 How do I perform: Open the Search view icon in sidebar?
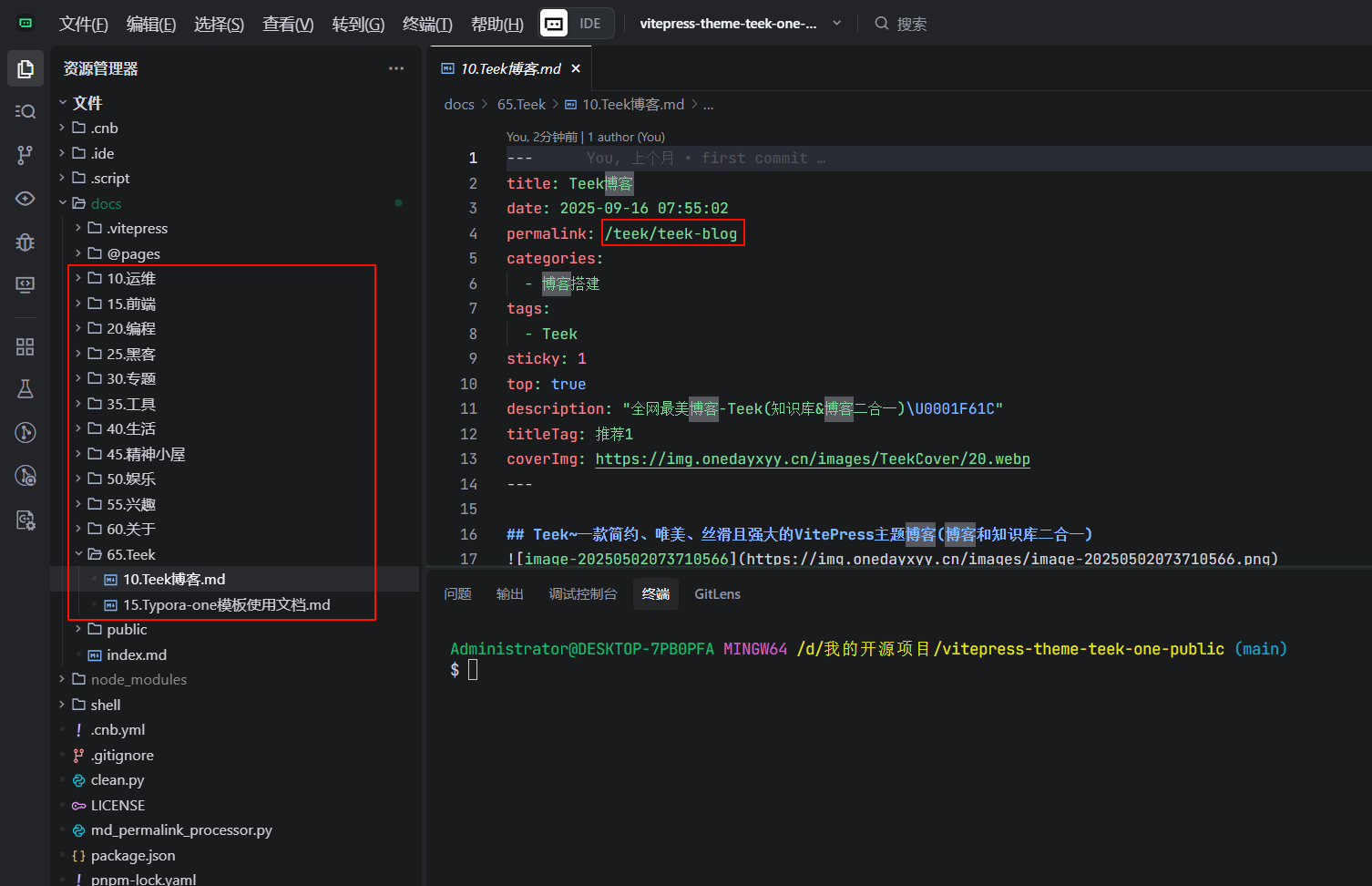point(26,111)
